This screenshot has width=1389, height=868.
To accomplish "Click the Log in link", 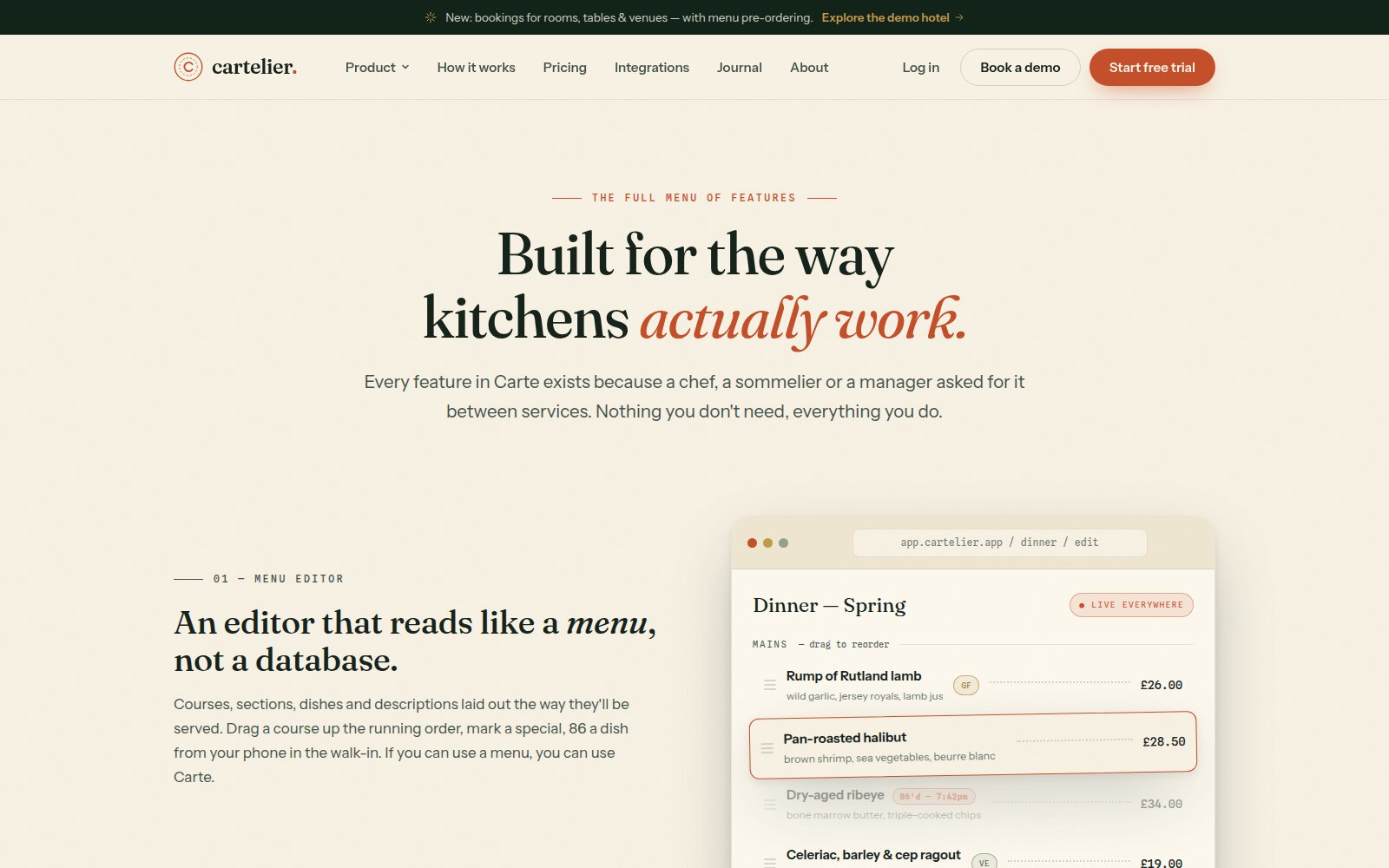I will click(x=921, y=67).
